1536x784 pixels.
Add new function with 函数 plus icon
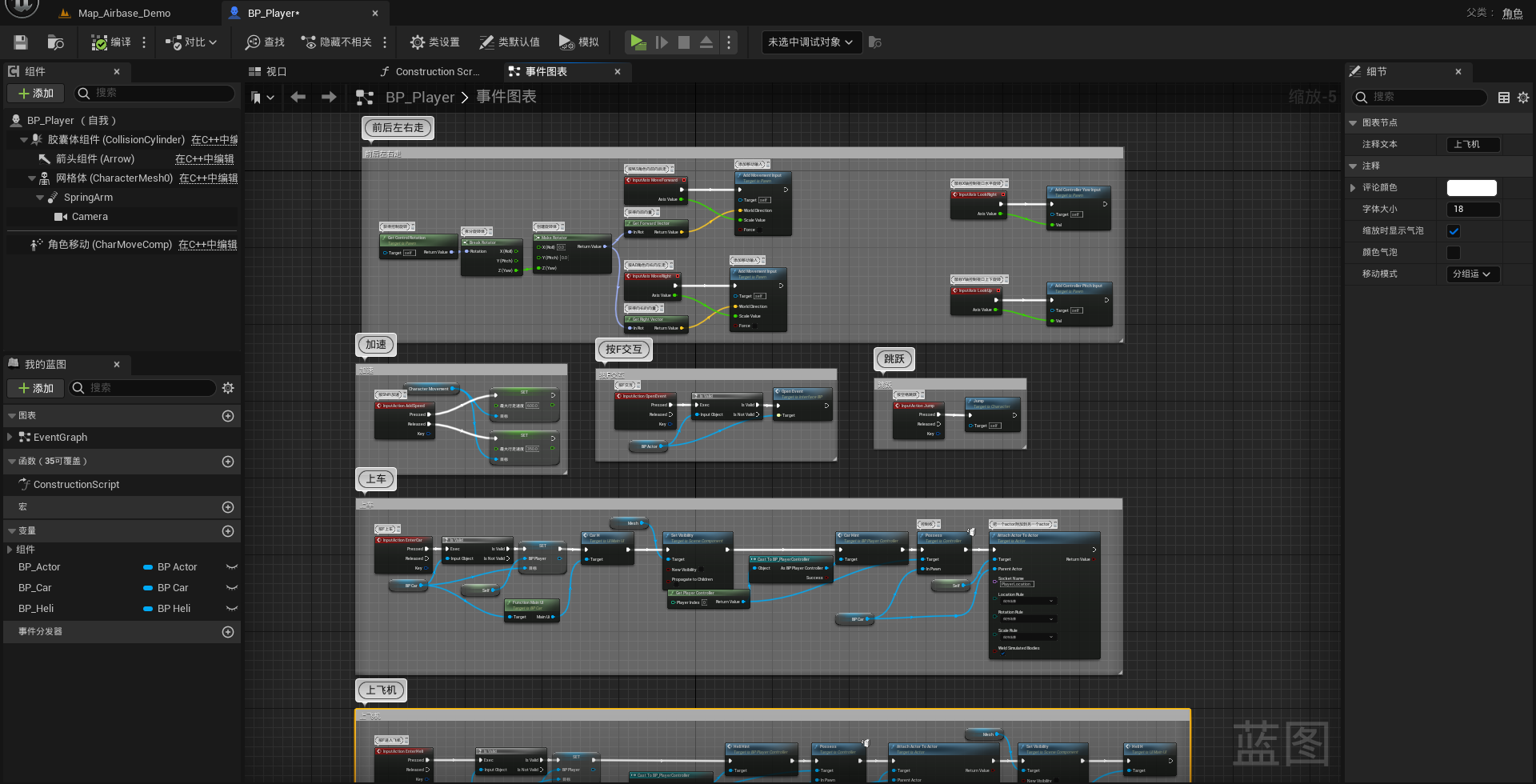coord(228,462)
